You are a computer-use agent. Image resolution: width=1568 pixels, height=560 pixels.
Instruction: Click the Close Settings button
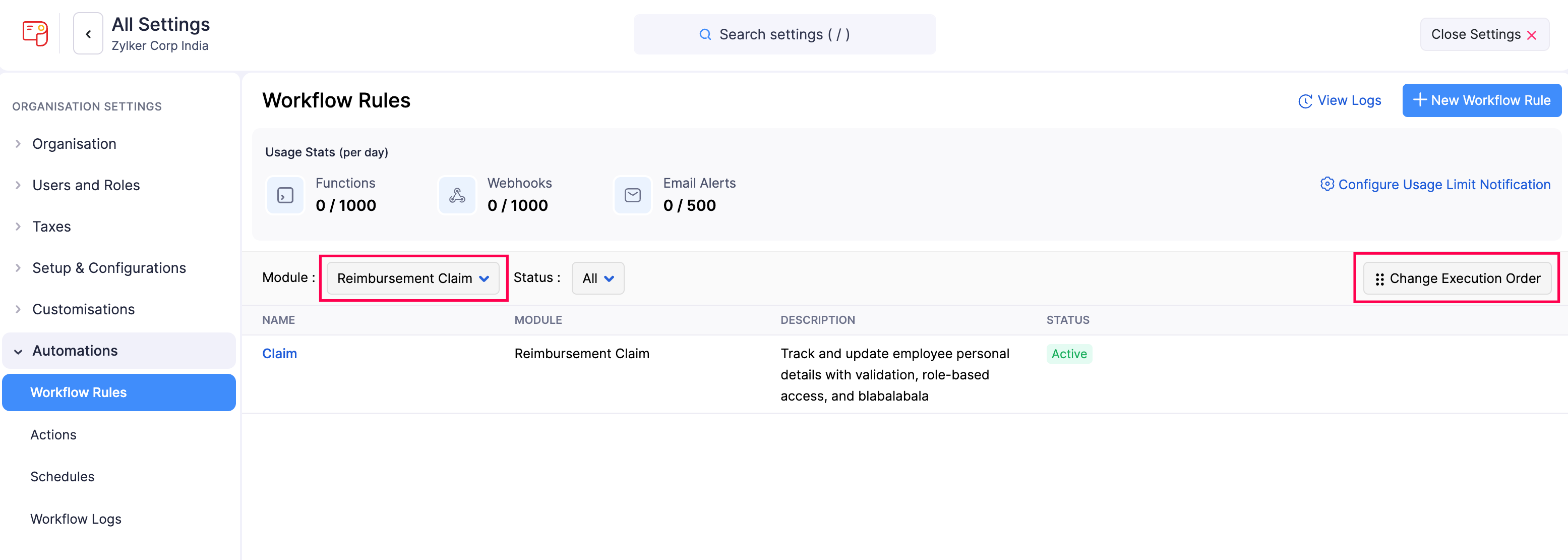(1484, 35)
